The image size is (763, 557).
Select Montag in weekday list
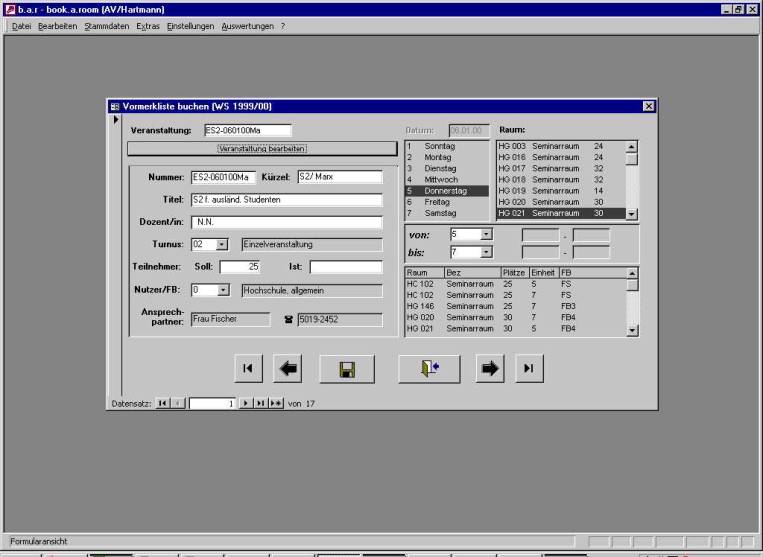pyautogui.click(x=446, y=157)
